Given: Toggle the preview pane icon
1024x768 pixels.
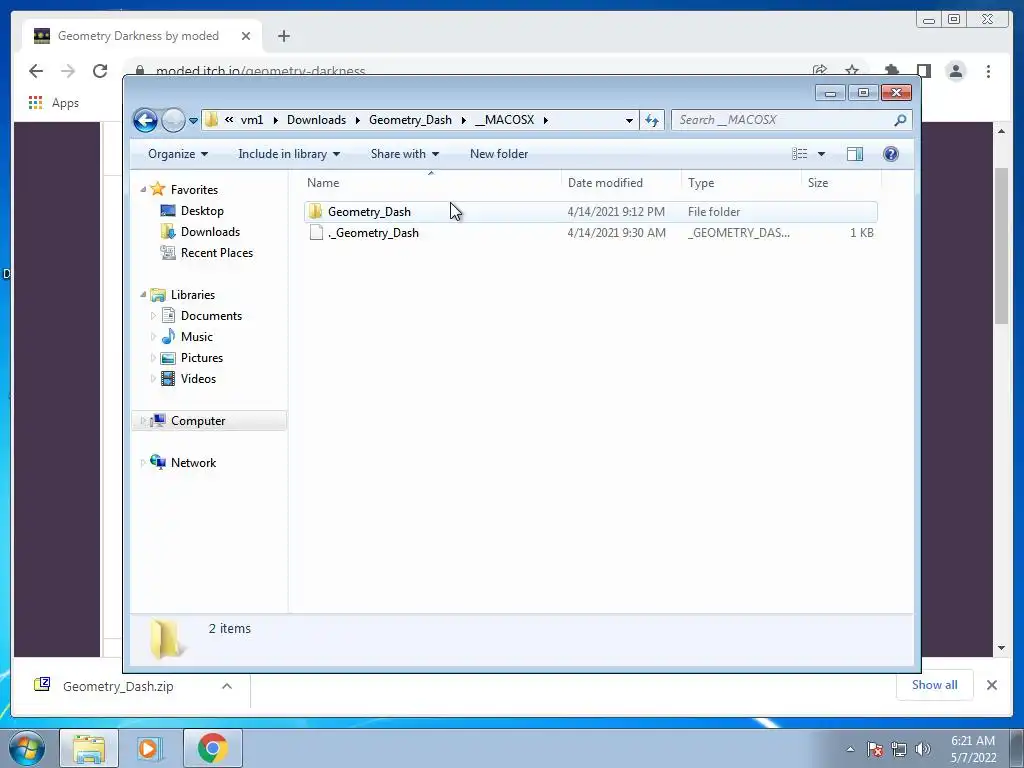Looking at the screenshot, I should click(855, 154).
